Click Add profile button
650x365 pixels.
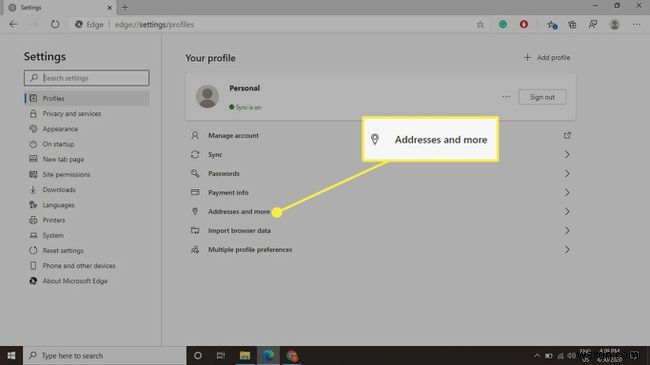pyautogui.click(x=547, y=57)
